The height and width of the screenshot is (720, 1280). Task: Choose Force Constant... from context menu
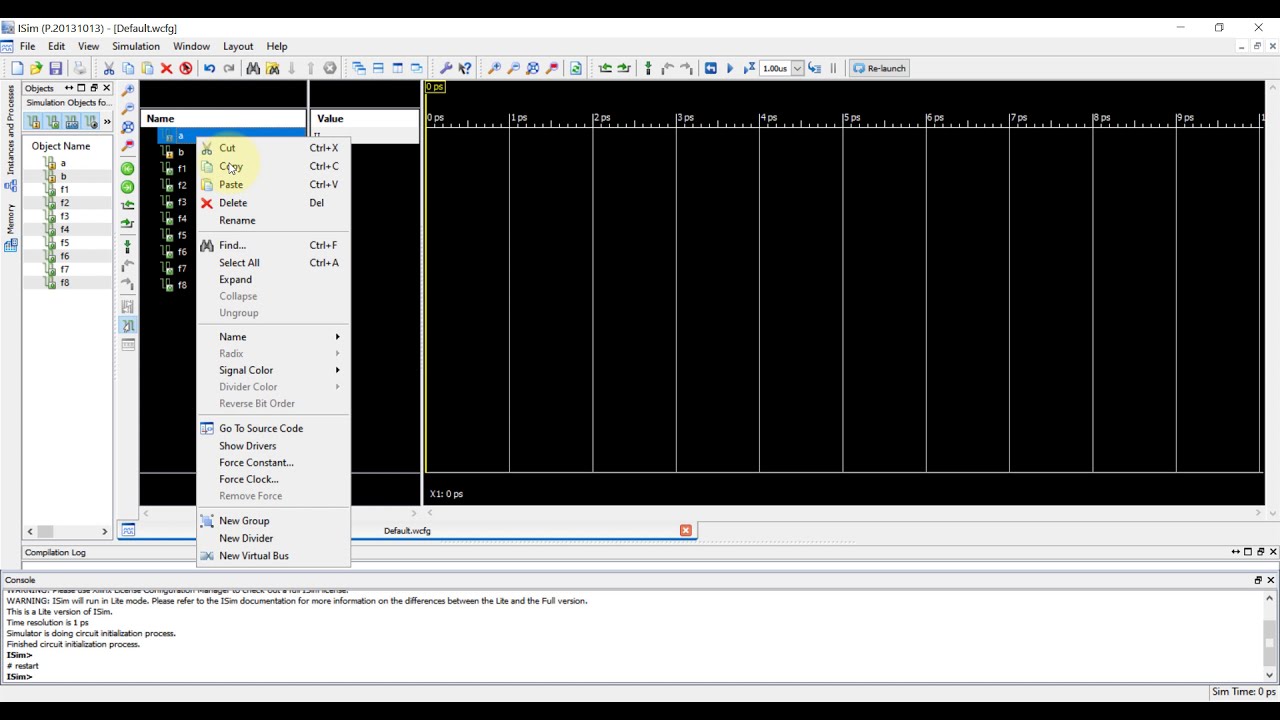point(273,463)
